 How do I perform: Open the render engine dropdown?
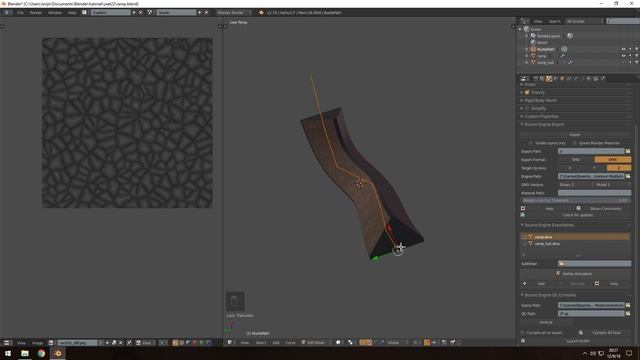[x=233, y=13]
